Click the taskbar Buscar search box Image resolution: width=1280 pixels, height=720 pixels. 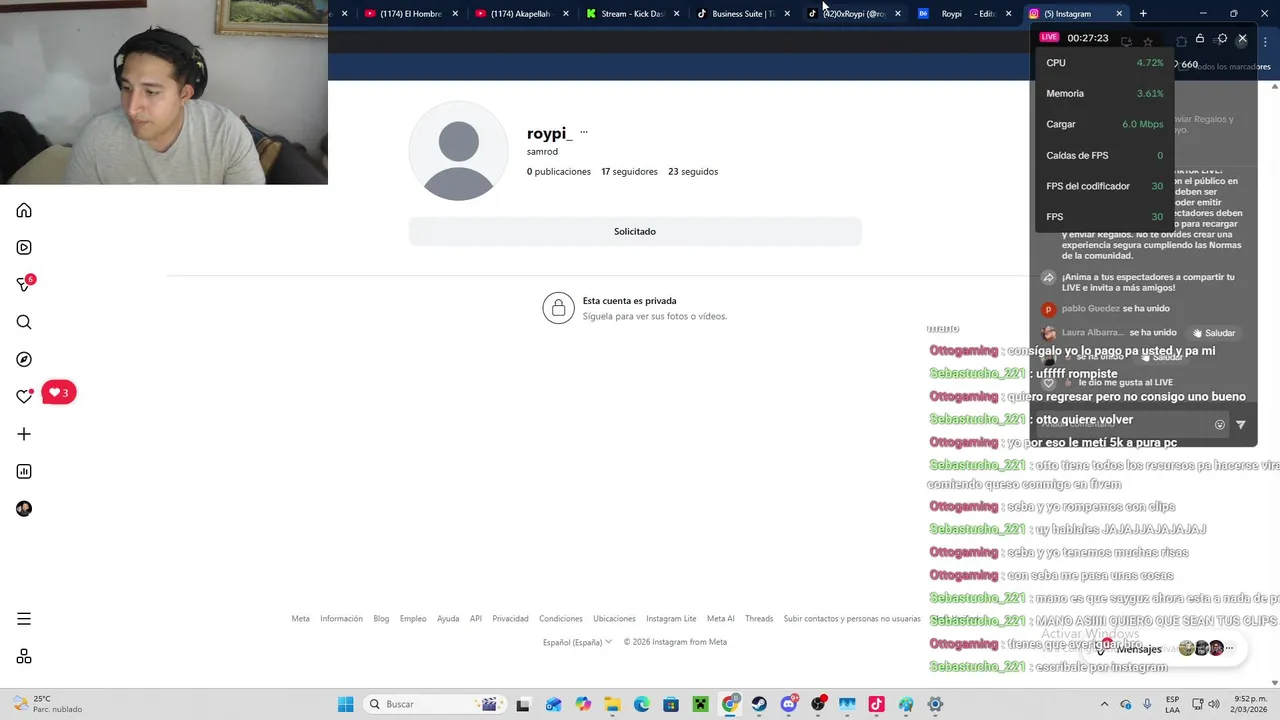point(433,704)
